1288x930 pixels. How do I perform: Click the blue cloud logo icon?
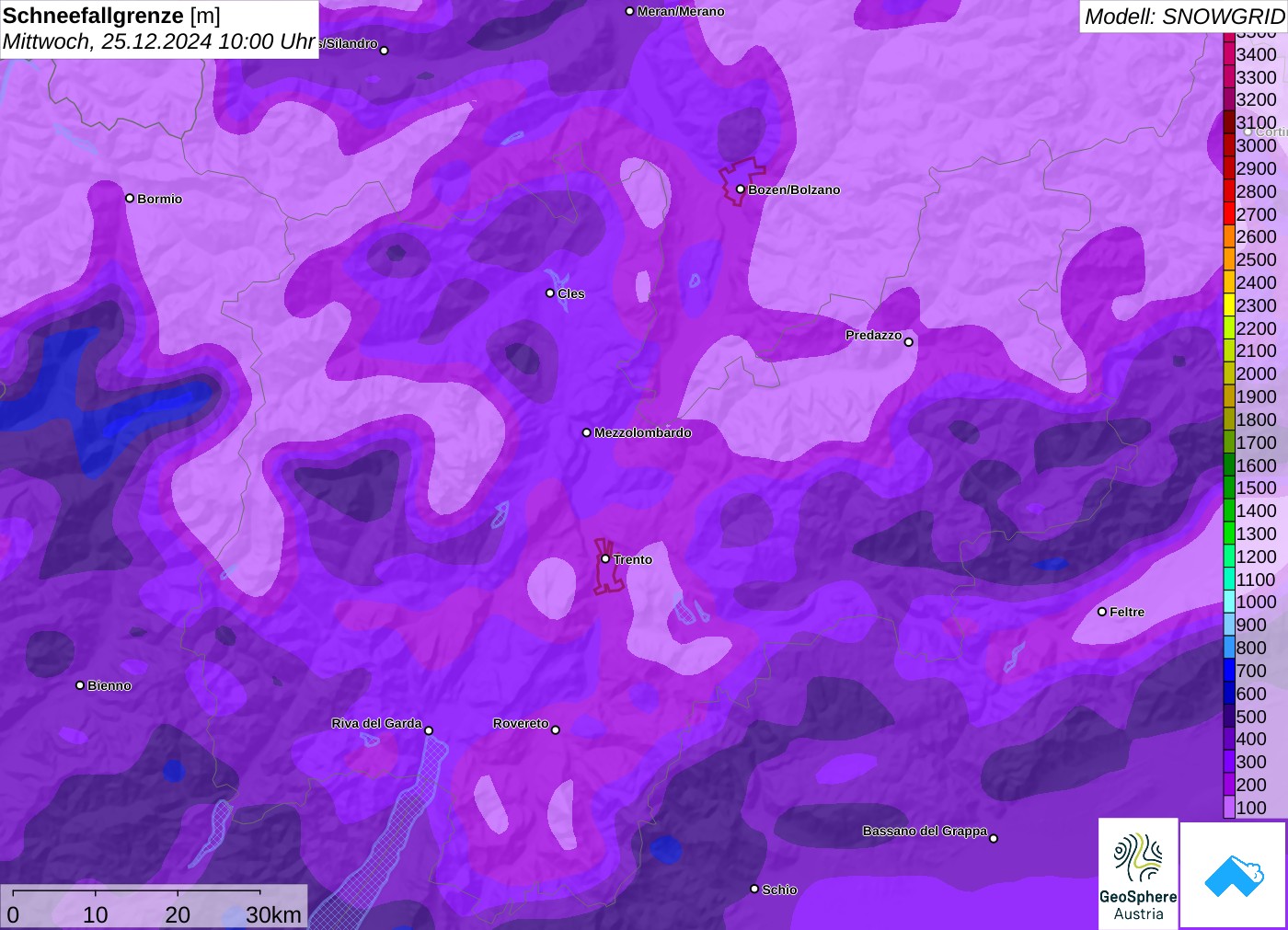(x=1234, y=875)
